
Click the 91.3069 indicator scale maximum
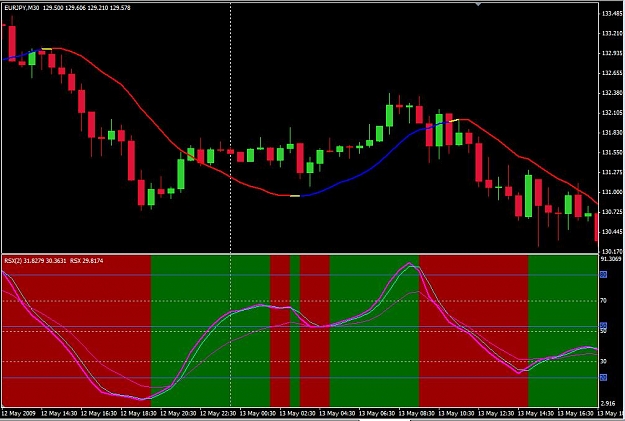[x=611, y=259]
